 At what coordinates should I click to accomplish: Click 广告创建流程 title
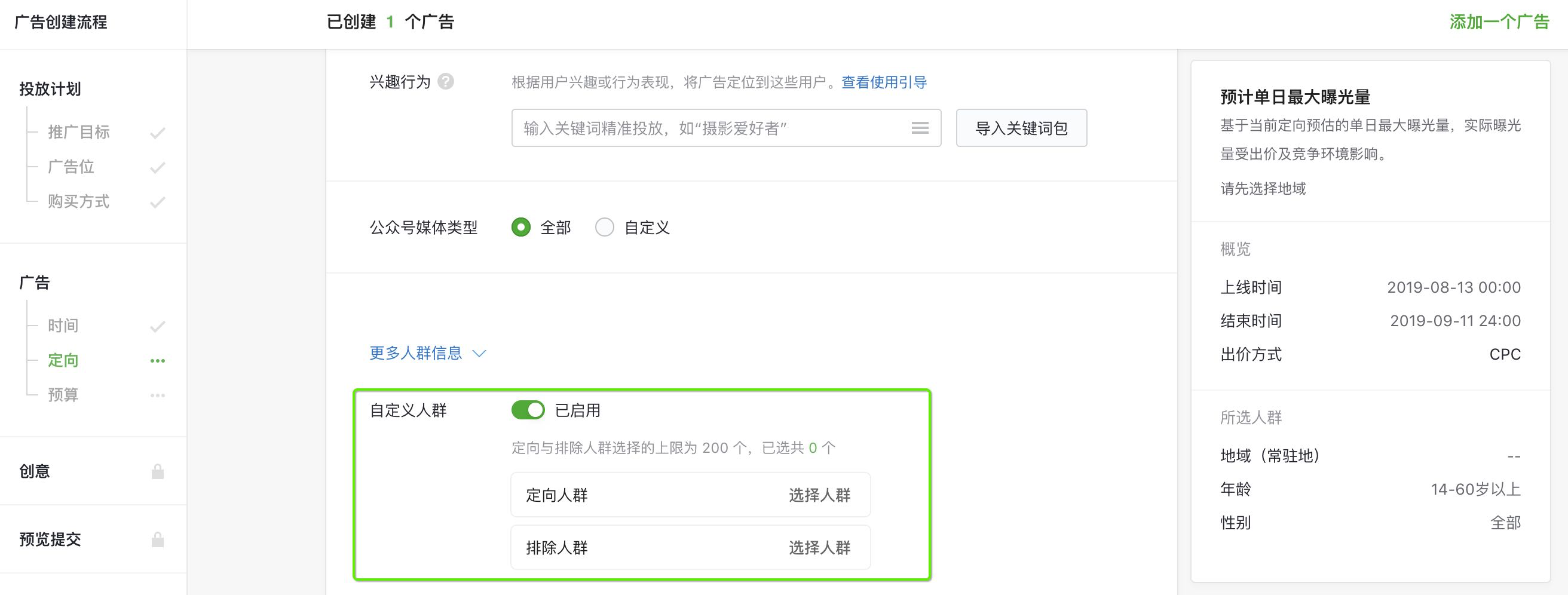click(x=60, y=22)
